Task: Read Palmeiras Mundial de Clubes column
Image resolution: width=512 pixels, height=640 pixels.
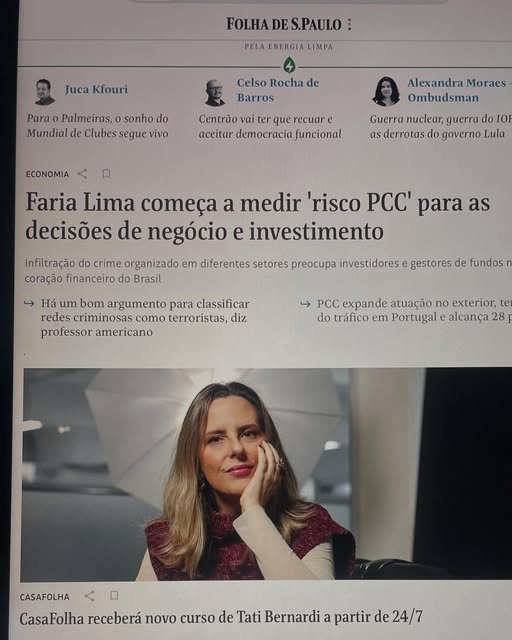Action: pyautogui.click(x=98, y=126)
